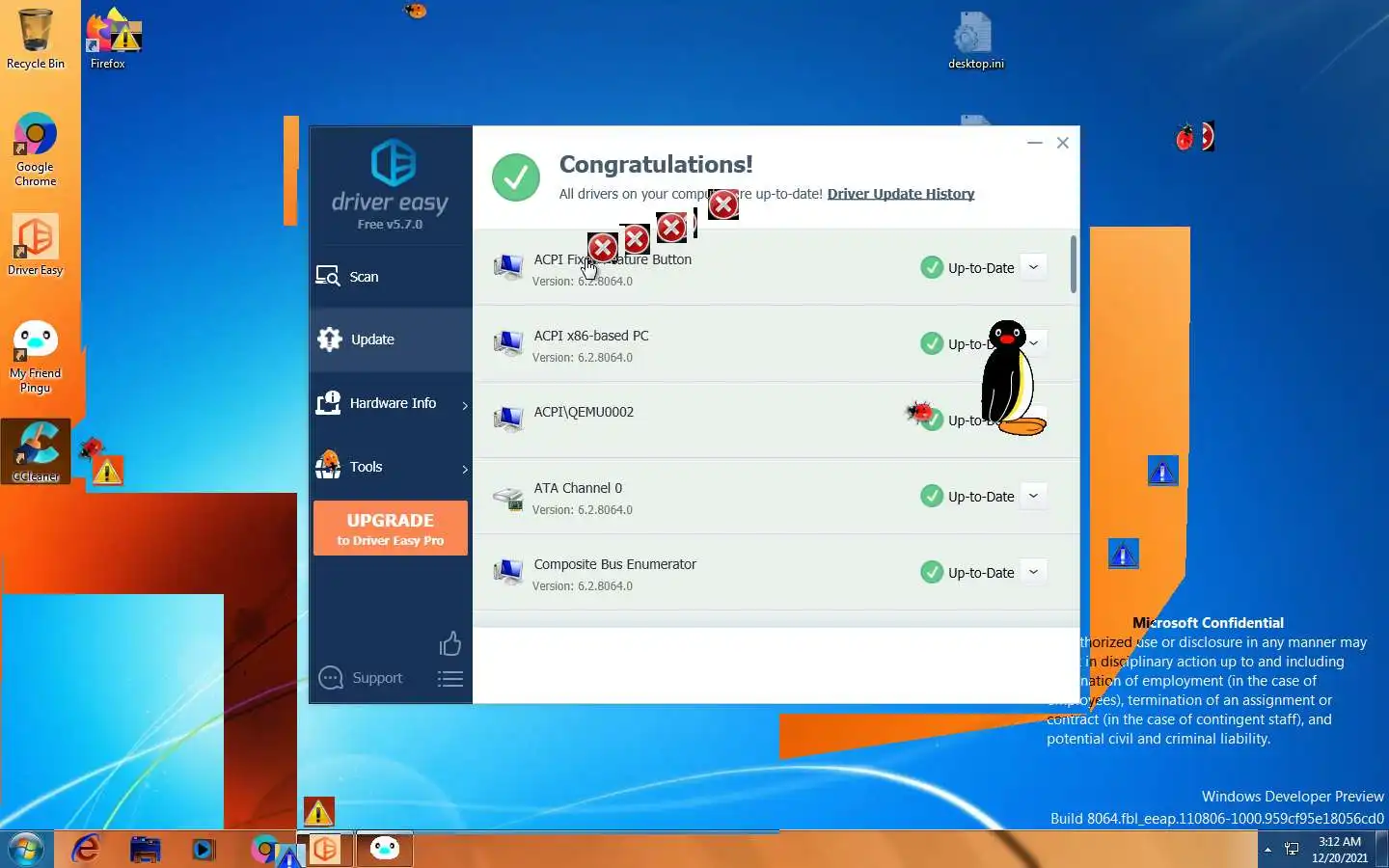Image resolution: width=1389 pixels, height=868 pixels.
Task: Expand dropdown for ATA Channel 0
Action: (1033, 496)
